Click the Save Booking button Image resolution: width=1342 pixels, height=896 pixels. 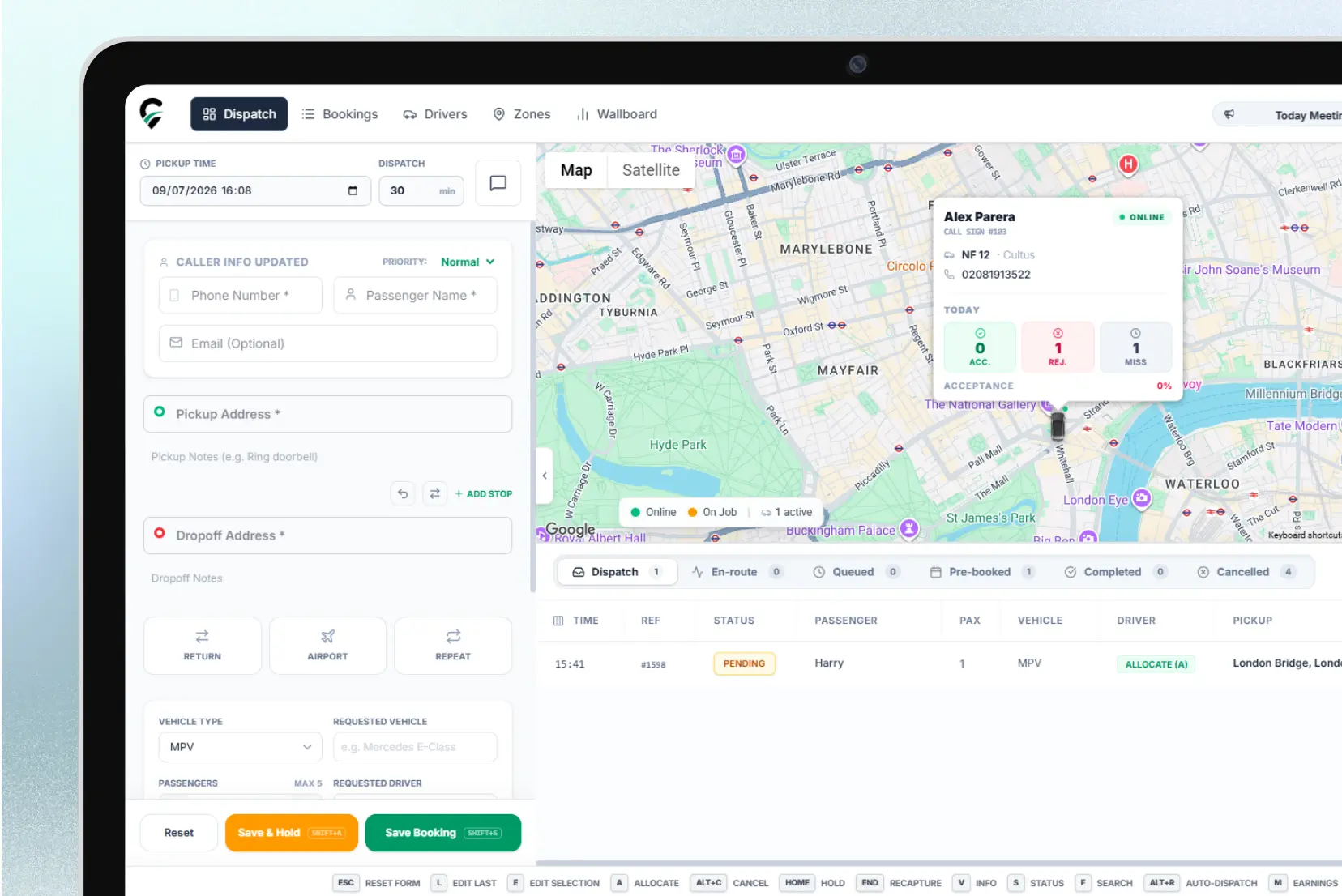coord(443,833)
